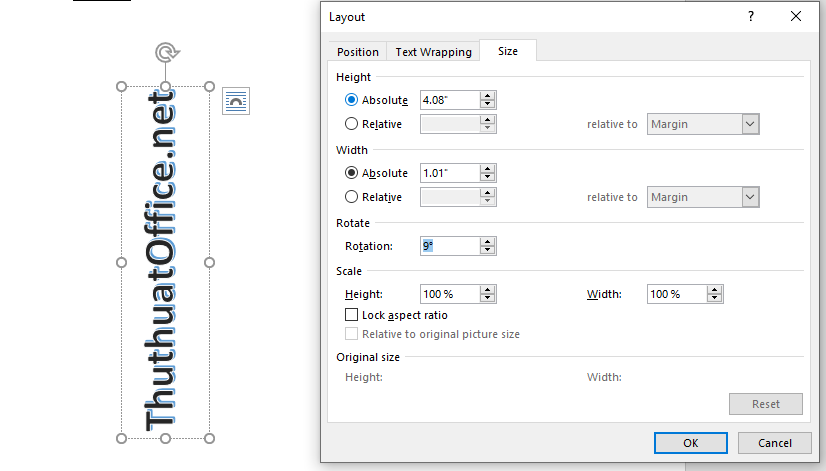Screen dimensions: 826x471
Task: Increase Absolute height with up spinner arrow
Action: 488,95
